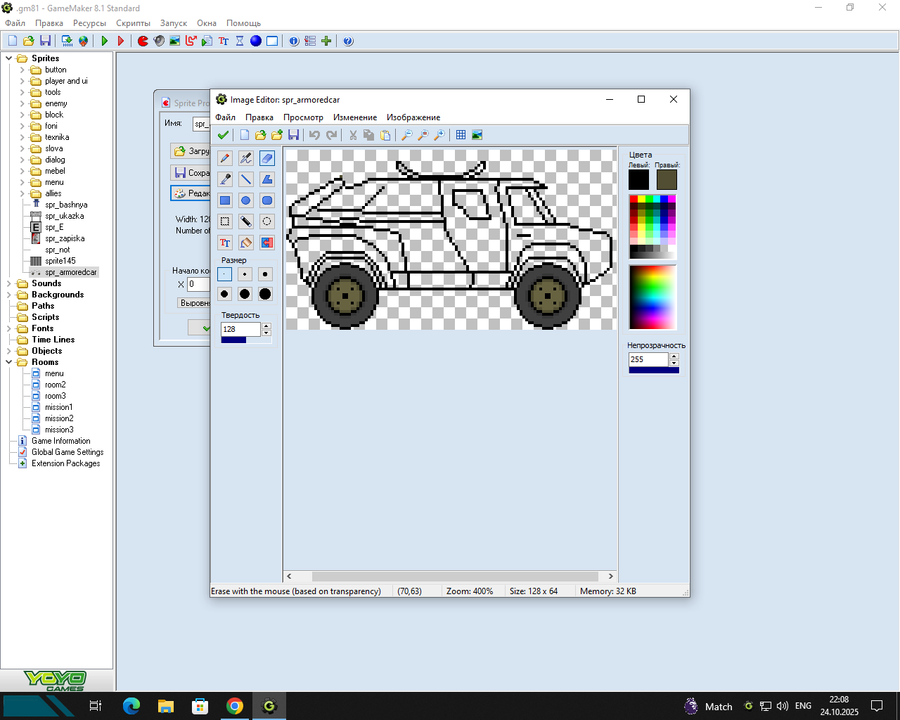Open Просмотр menu in Image Editor

point(303,117)
